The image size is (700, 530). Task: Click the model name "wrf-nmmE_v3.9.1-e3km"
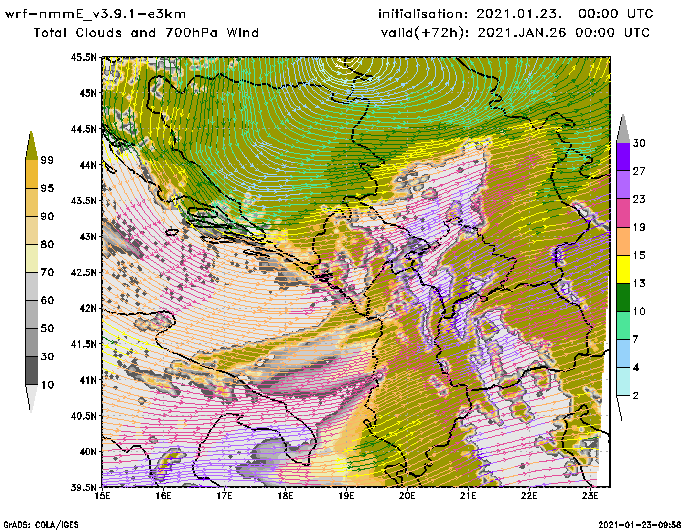point(95,14)
